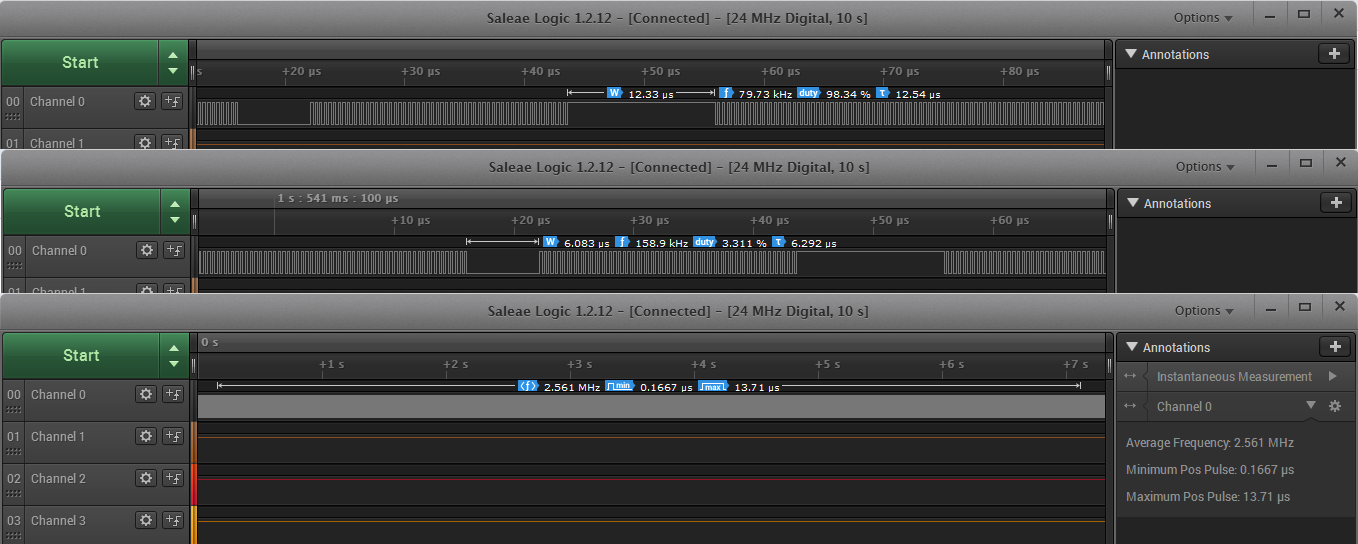1358x544 pixels.
Task: Click 12.33 µs width value in top window
Action: (651, 94)
